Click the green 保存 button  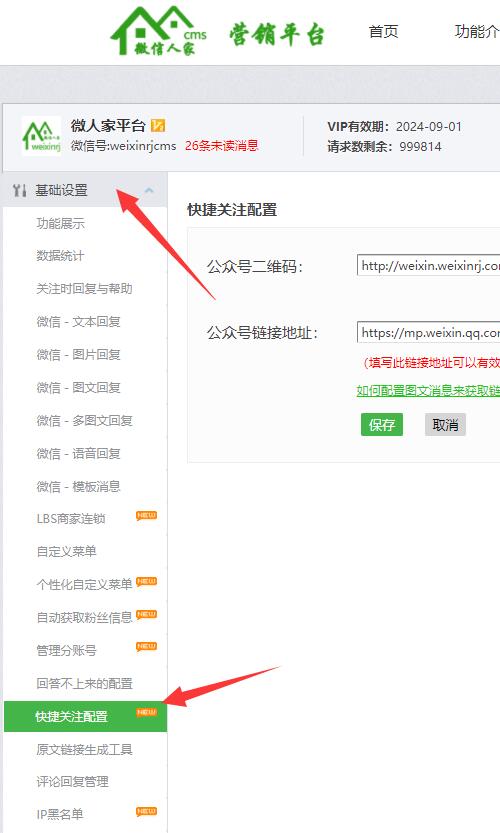[x=382, y=424]
